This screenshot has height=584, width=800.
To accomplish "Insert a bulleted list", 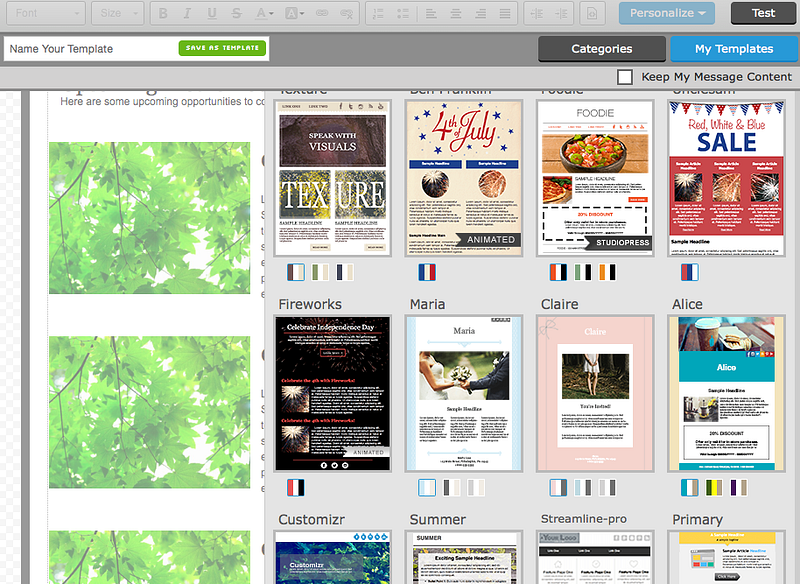I will point(403,13).
